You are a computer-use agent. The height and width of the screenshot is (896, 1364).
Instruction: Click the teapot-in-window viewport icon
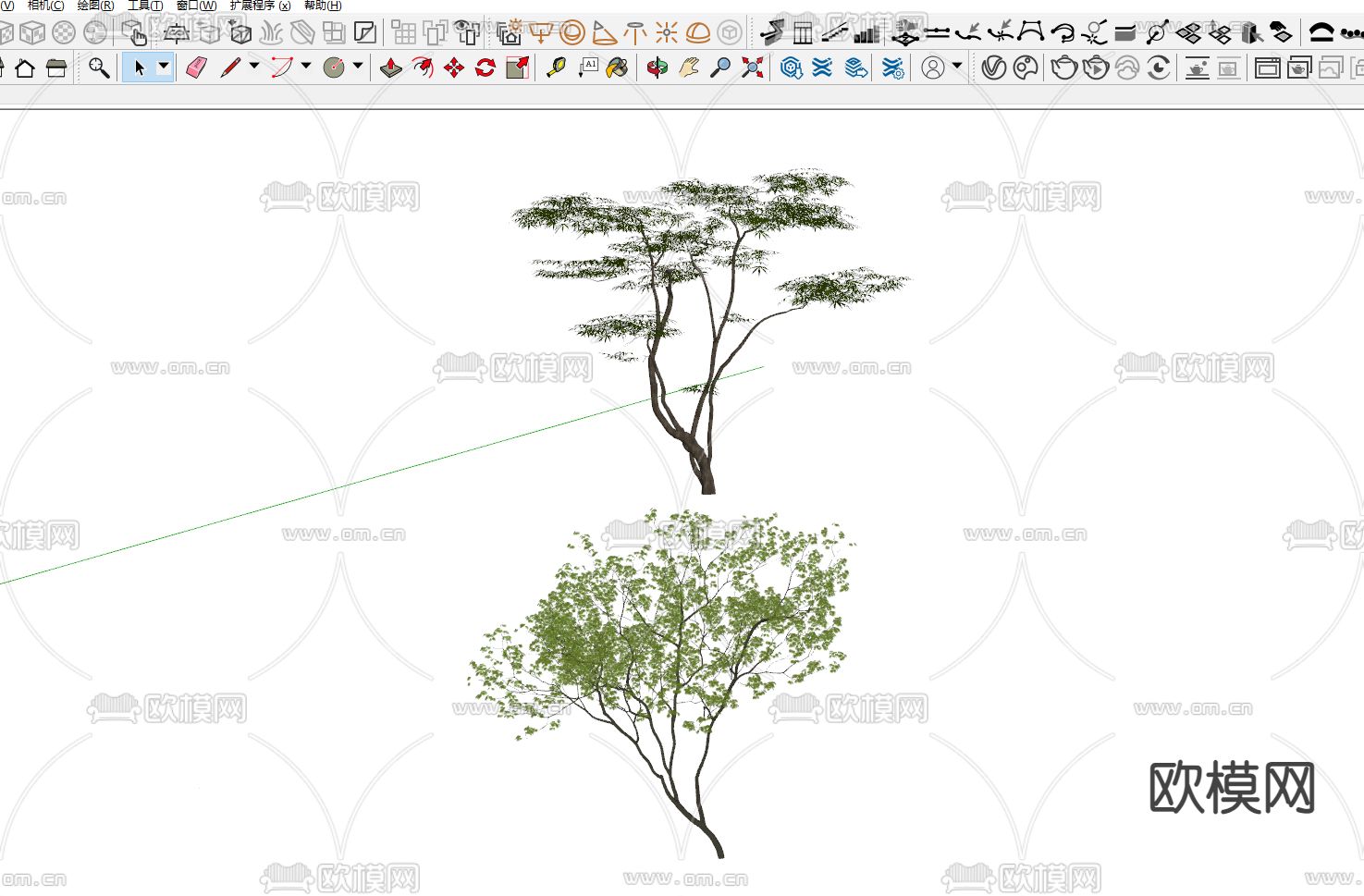[x=1299, y=68]
